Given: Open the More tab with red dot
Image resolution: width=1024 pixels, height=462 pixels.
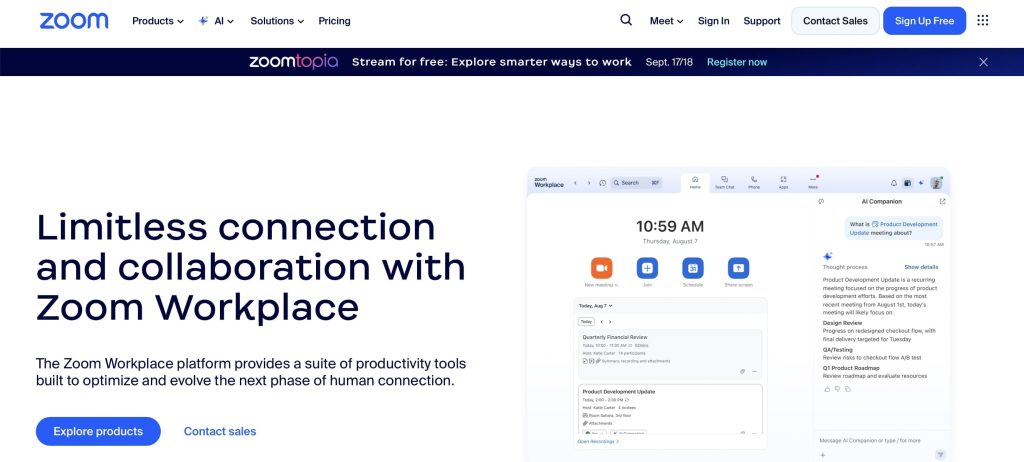Looking at the screenshot, I should point(813,182).
